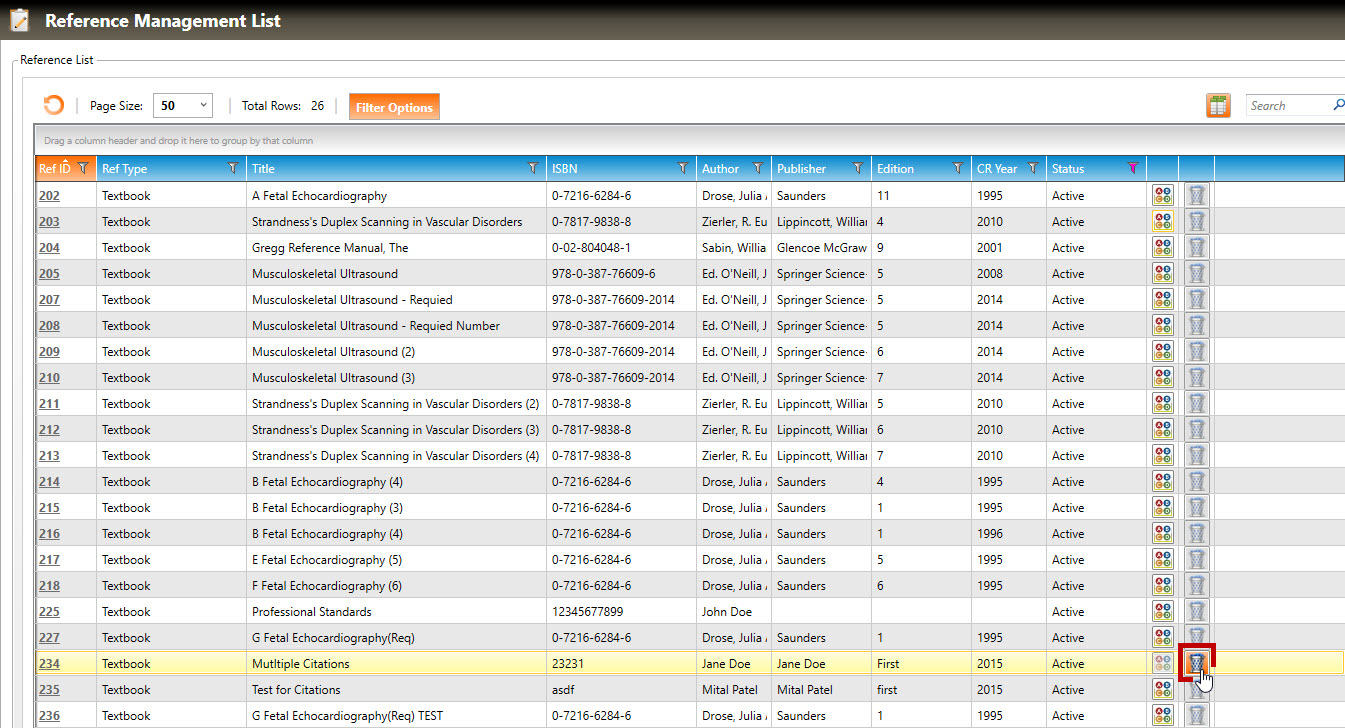Click the search magnifier icon

tap(1338, 105)
